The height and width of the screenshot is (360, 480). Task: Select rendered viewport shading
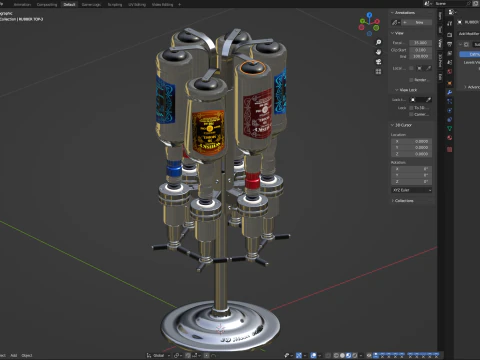355,355
